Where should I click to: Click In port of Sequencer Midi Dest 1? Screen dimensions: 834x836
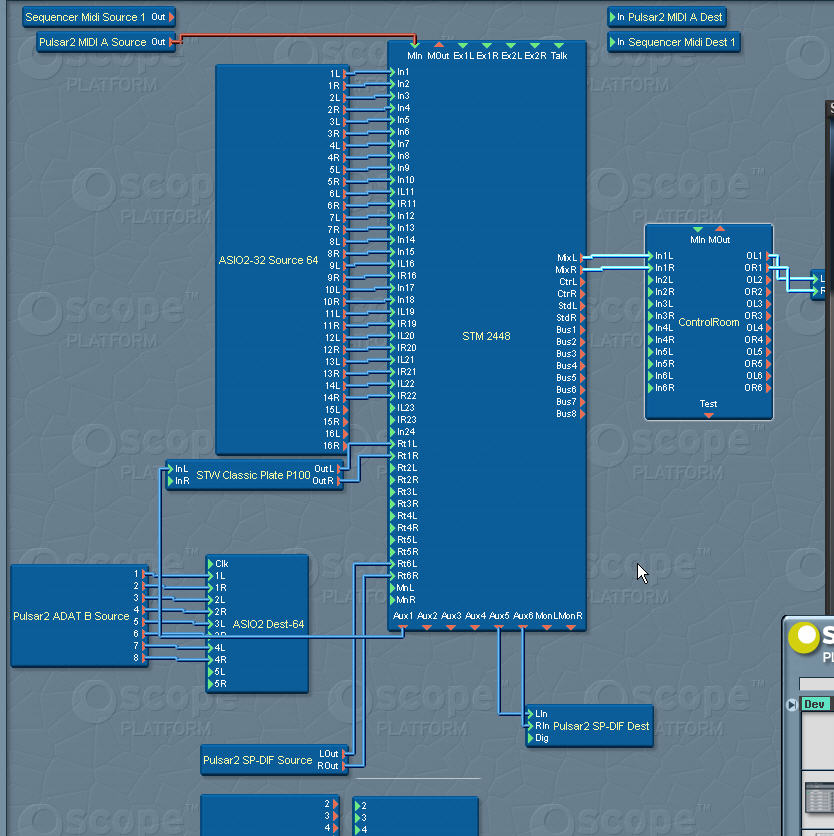tap(613, 42)
